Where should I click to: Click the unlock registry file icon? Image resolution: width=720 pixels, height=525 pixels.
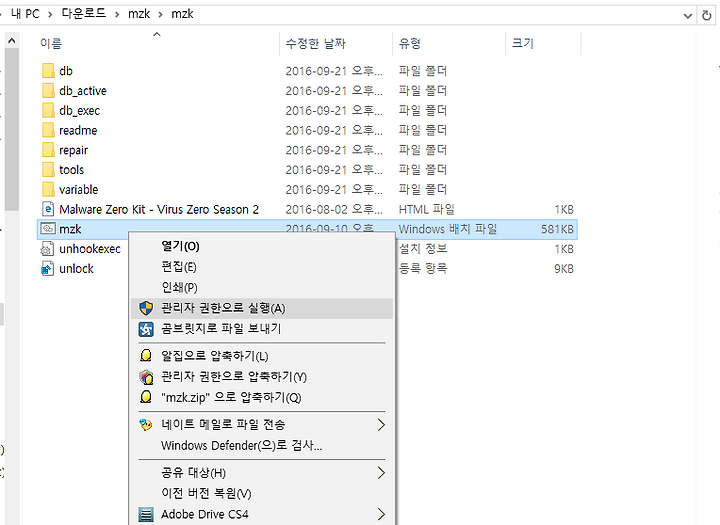(48, 268)
